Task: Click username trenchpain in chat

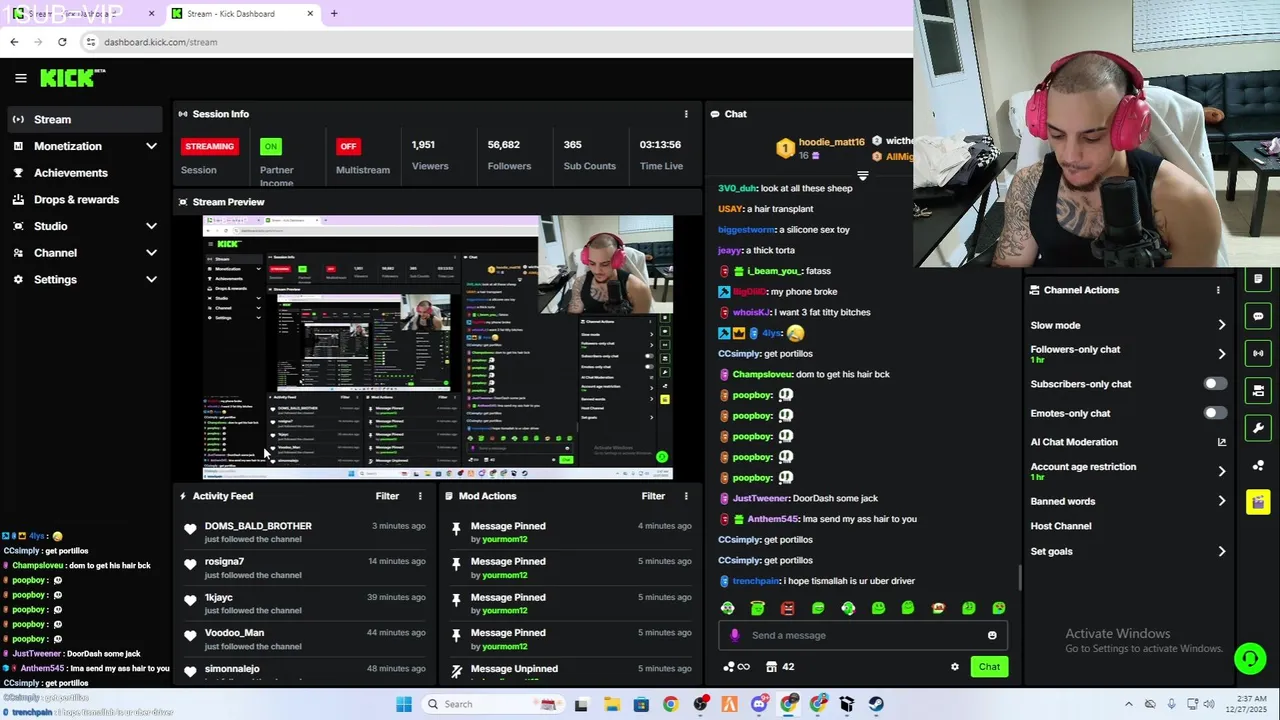Action: pos(756,581)
